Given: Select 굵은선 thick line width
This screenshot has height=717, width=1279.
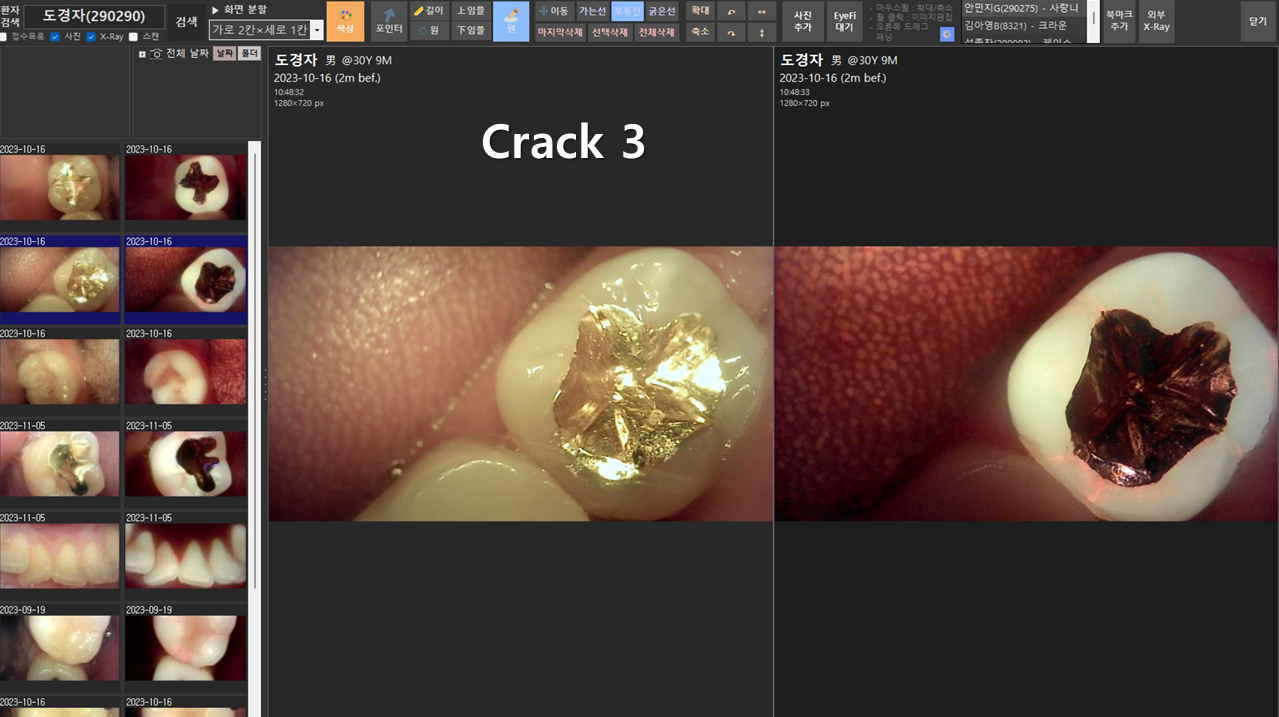Looking at the screenshot, I should tap(662, 11).
